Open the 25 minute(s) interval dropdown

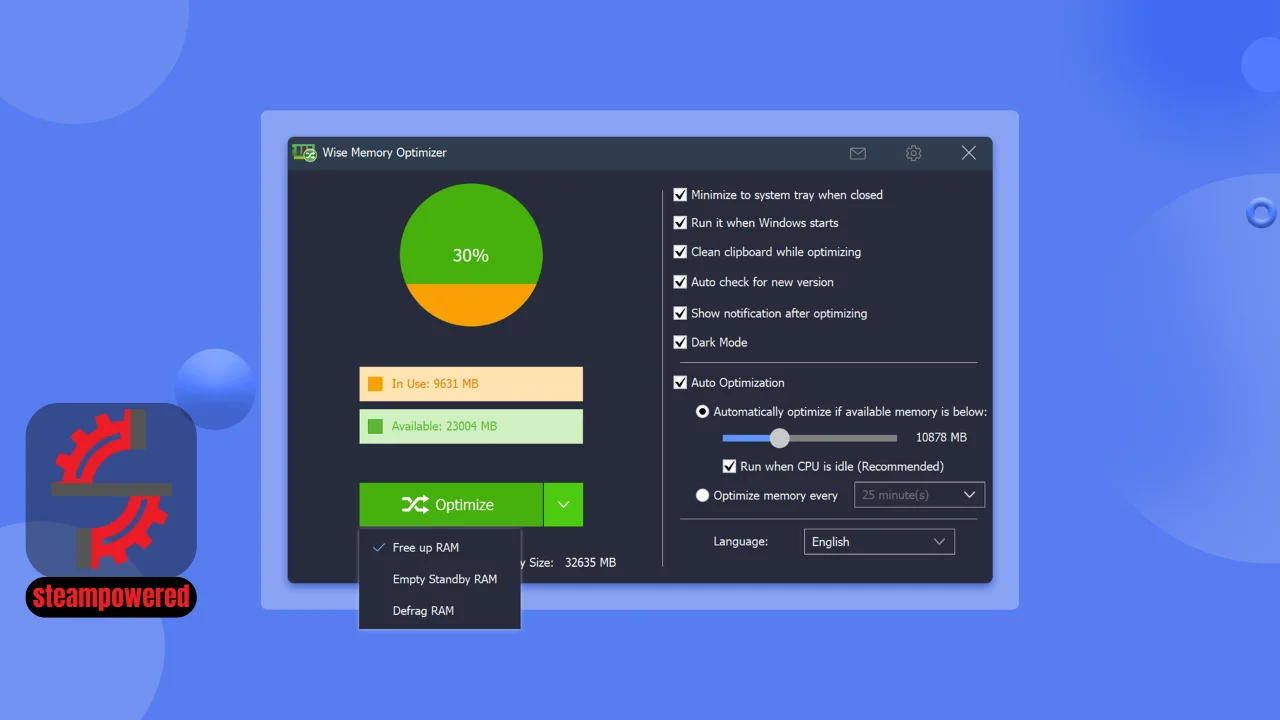919,495
